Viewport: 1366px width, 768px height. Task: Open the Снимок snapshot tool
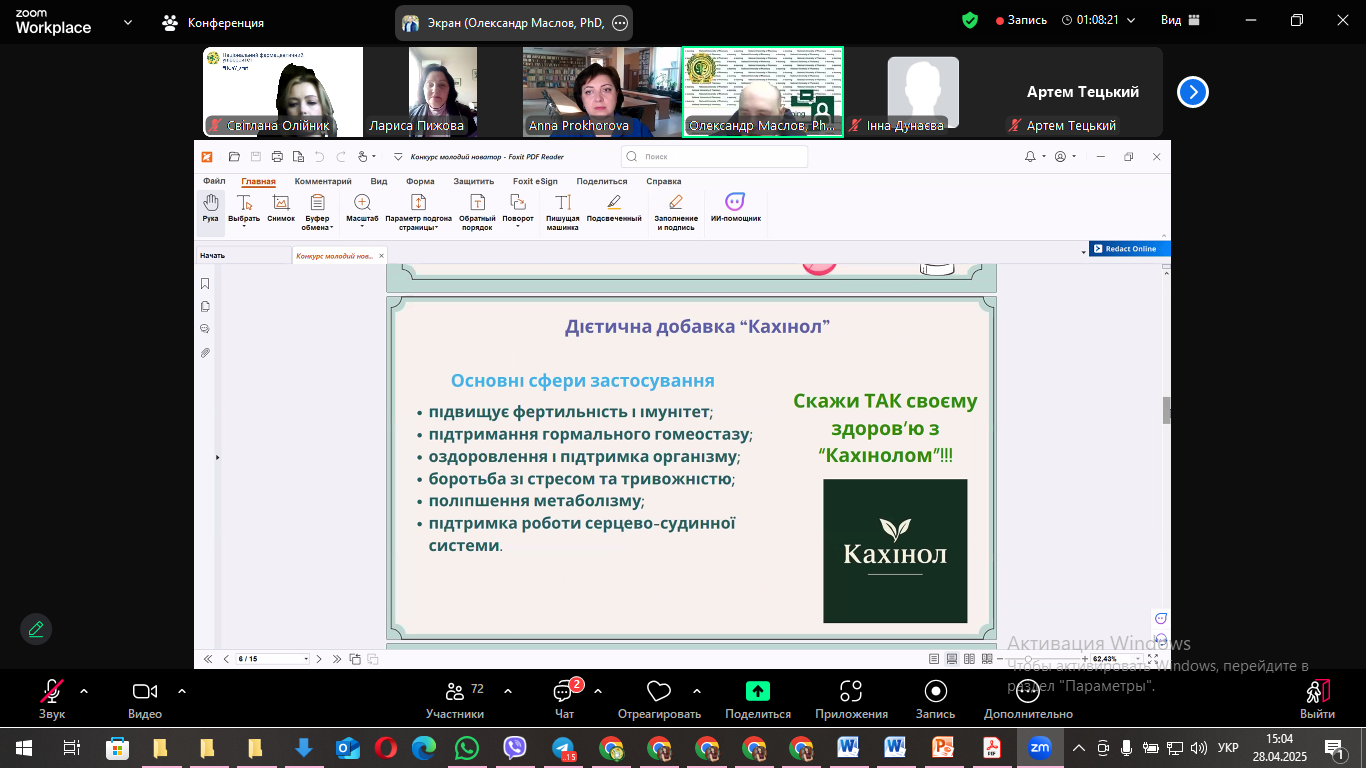click(x=281, y=209)
